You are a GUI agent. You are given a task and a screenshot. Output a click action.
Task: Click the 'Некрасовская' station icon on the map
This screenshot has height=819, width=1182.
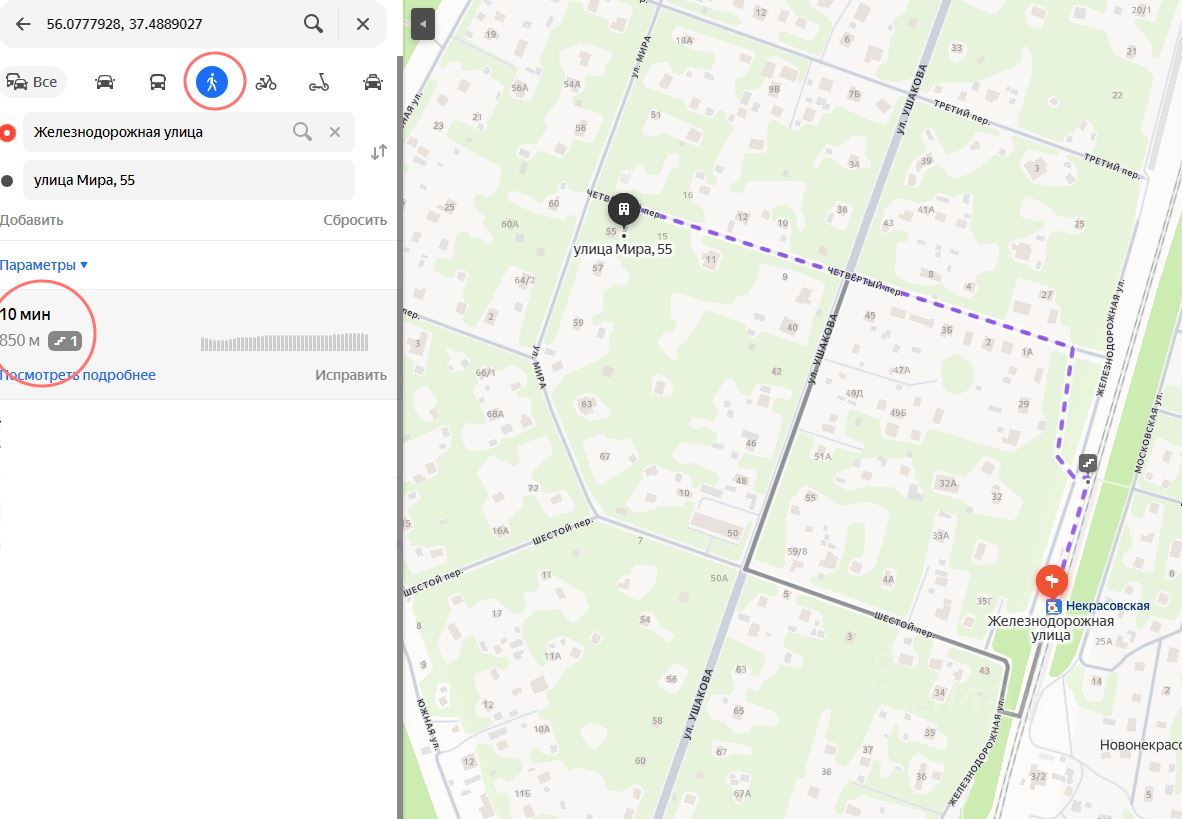(x=1054, y=606)
